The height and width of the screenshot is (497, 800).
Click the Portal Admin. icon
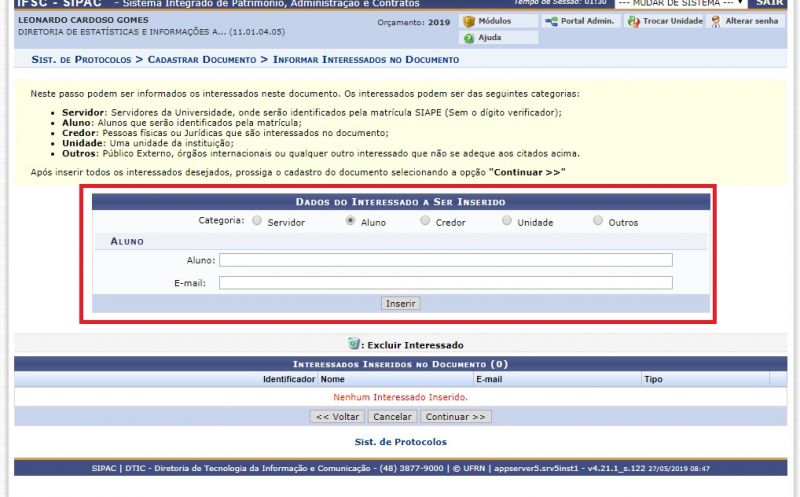click(551, 21)
